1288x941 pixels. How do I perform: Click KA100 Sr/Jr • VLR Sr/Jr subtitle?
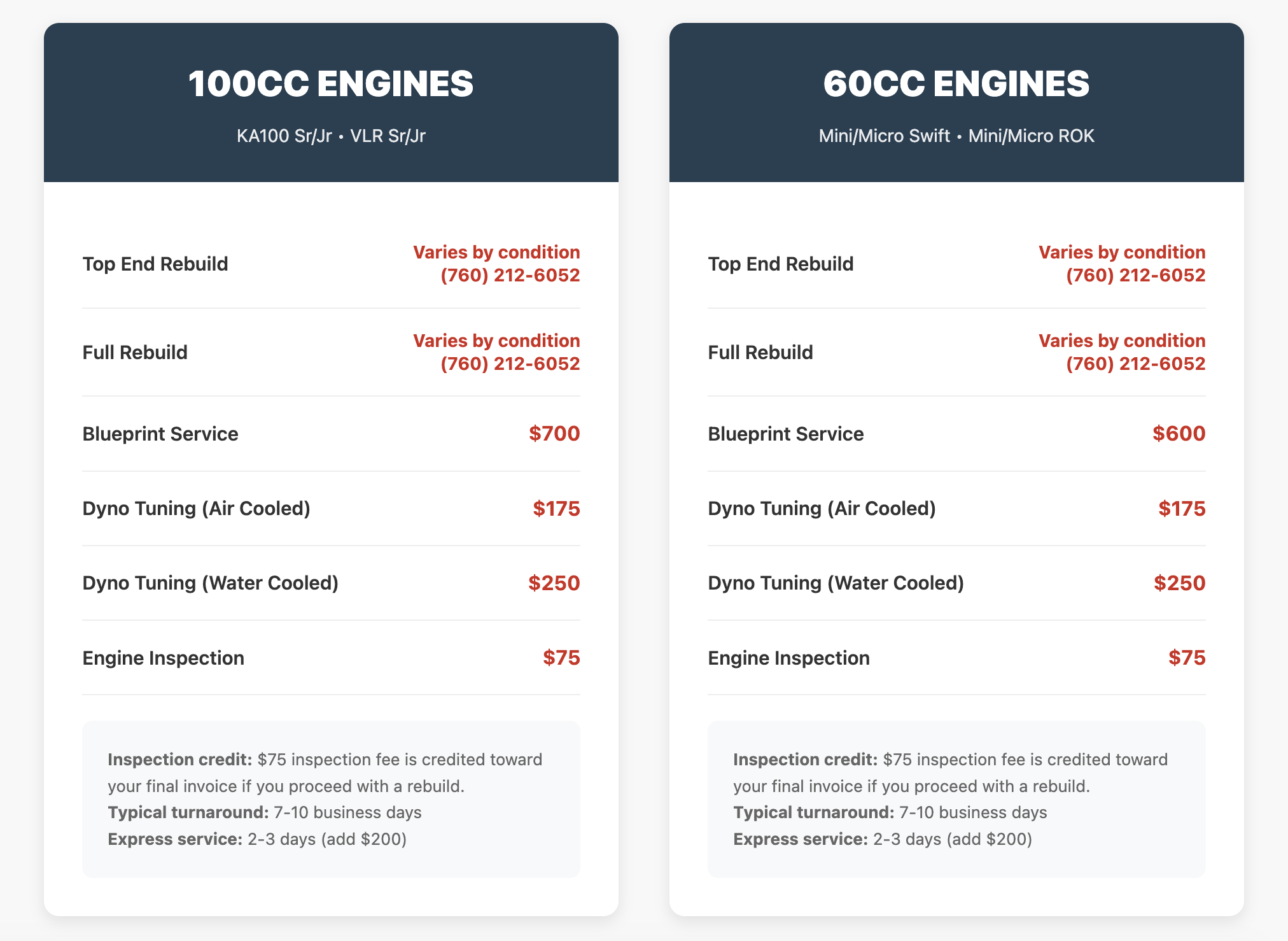(331, 136)
